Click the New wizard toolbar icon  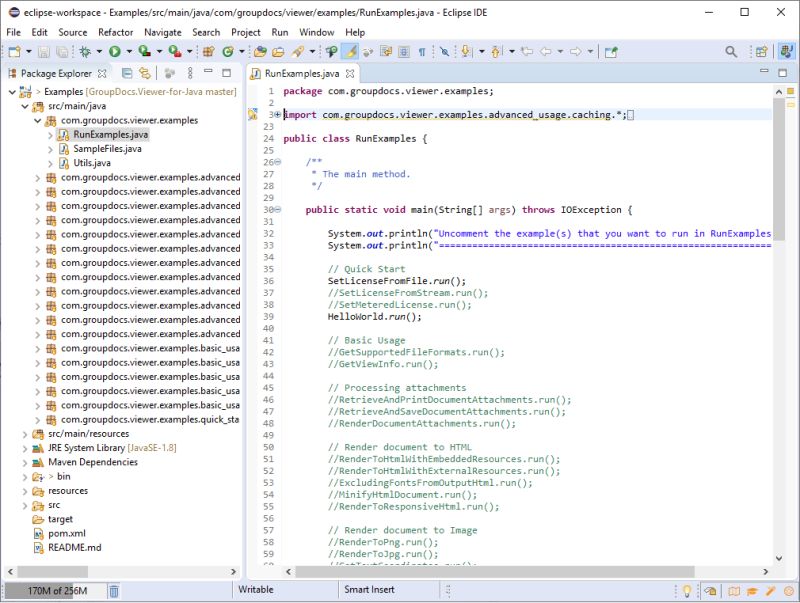pos(14,52)
